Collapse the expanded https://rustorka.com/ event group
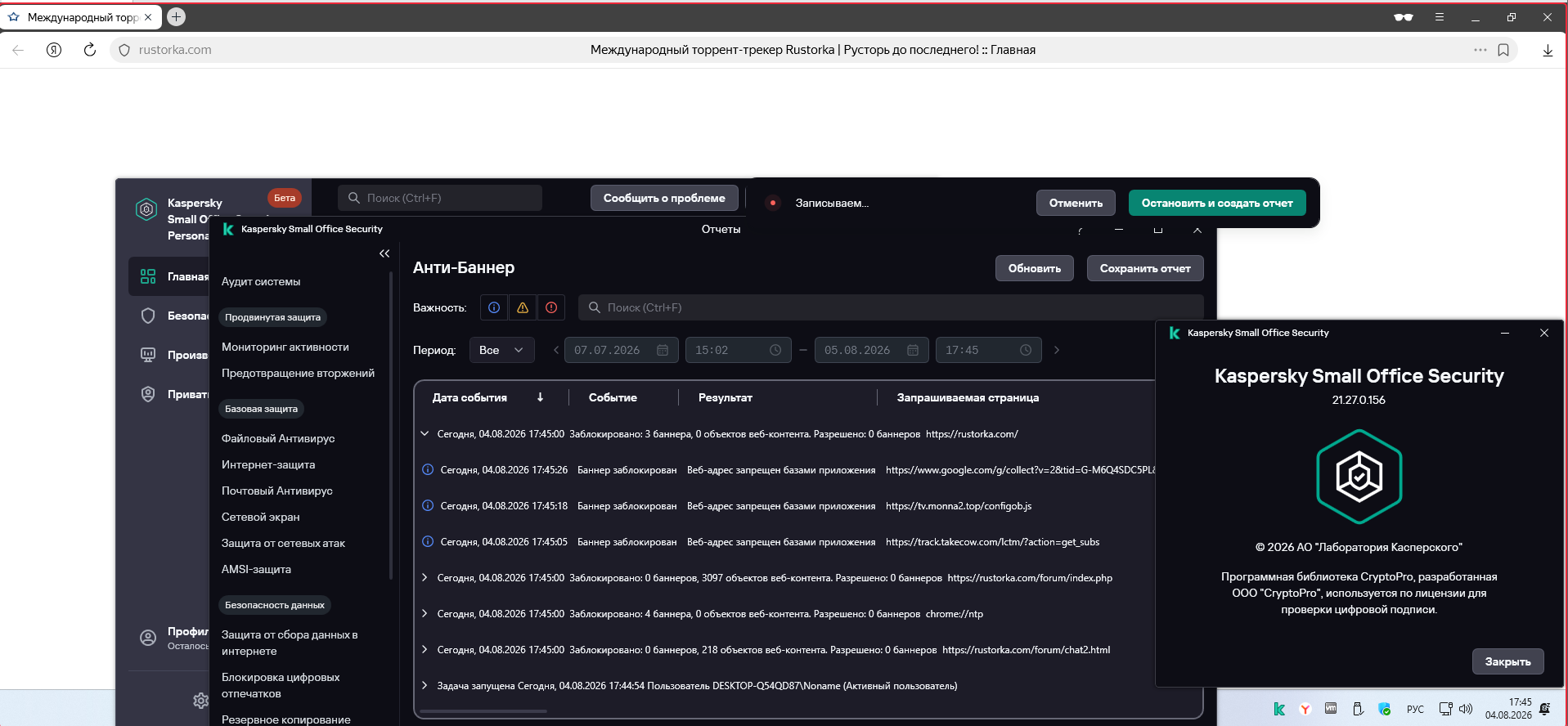1568x726 pixels. pos(425,433)
